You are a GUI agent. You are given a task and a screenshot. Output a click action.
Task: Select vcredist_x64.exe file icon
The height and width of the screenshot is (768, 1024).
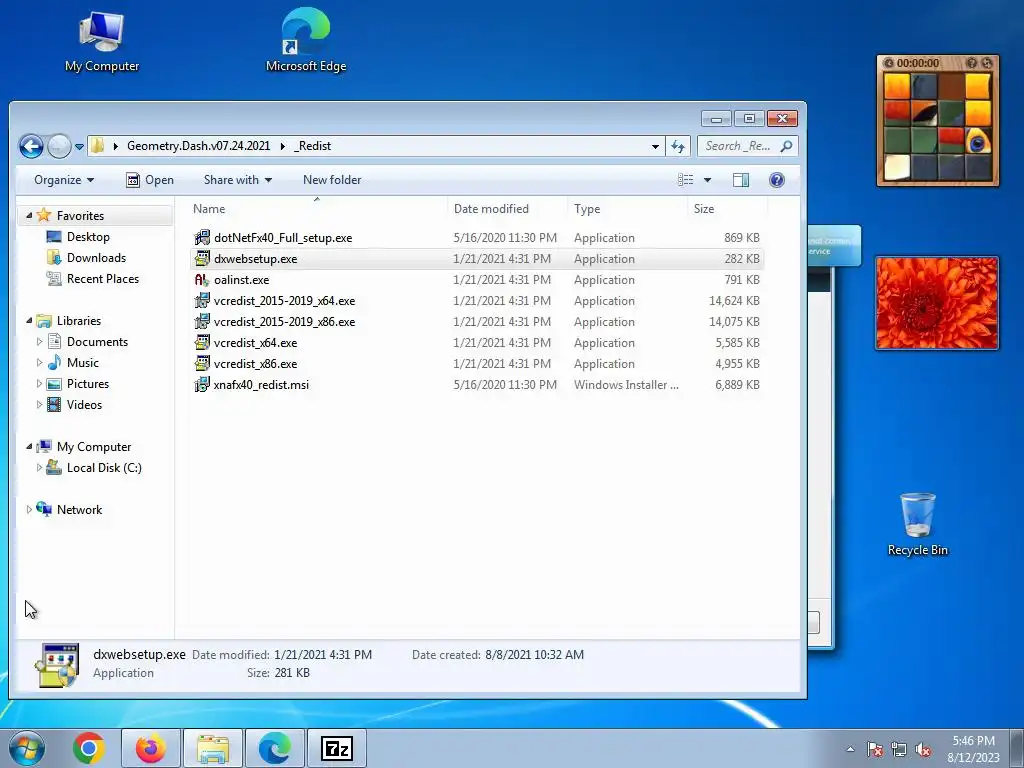[x=202, y=343]
